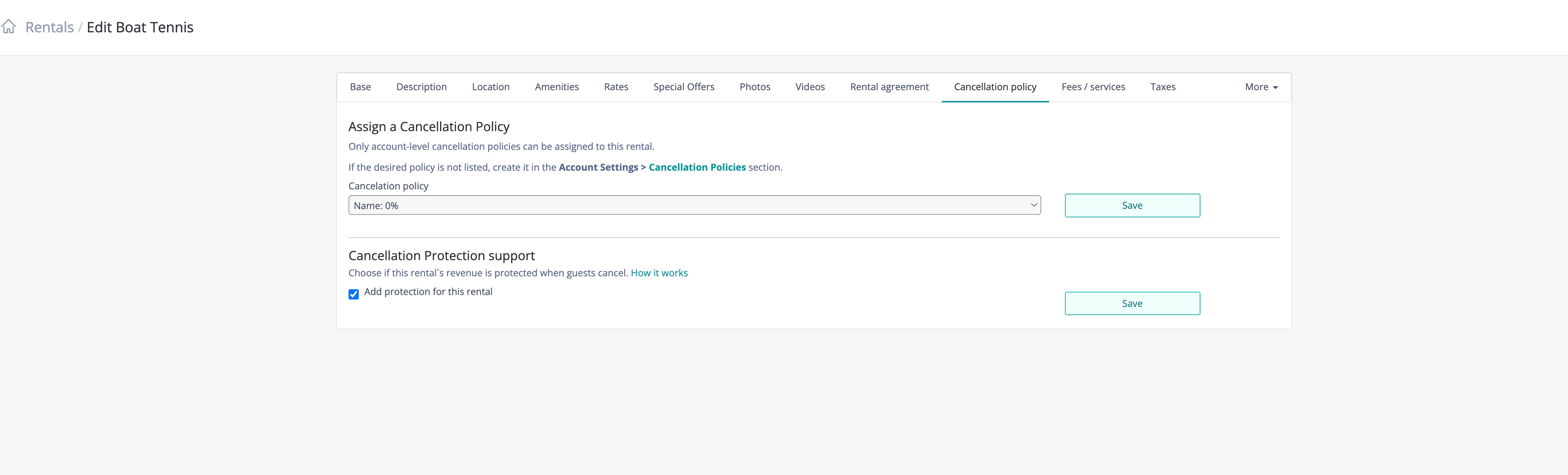Click the home icon in breadcrumb

click(x=9, y=27)
